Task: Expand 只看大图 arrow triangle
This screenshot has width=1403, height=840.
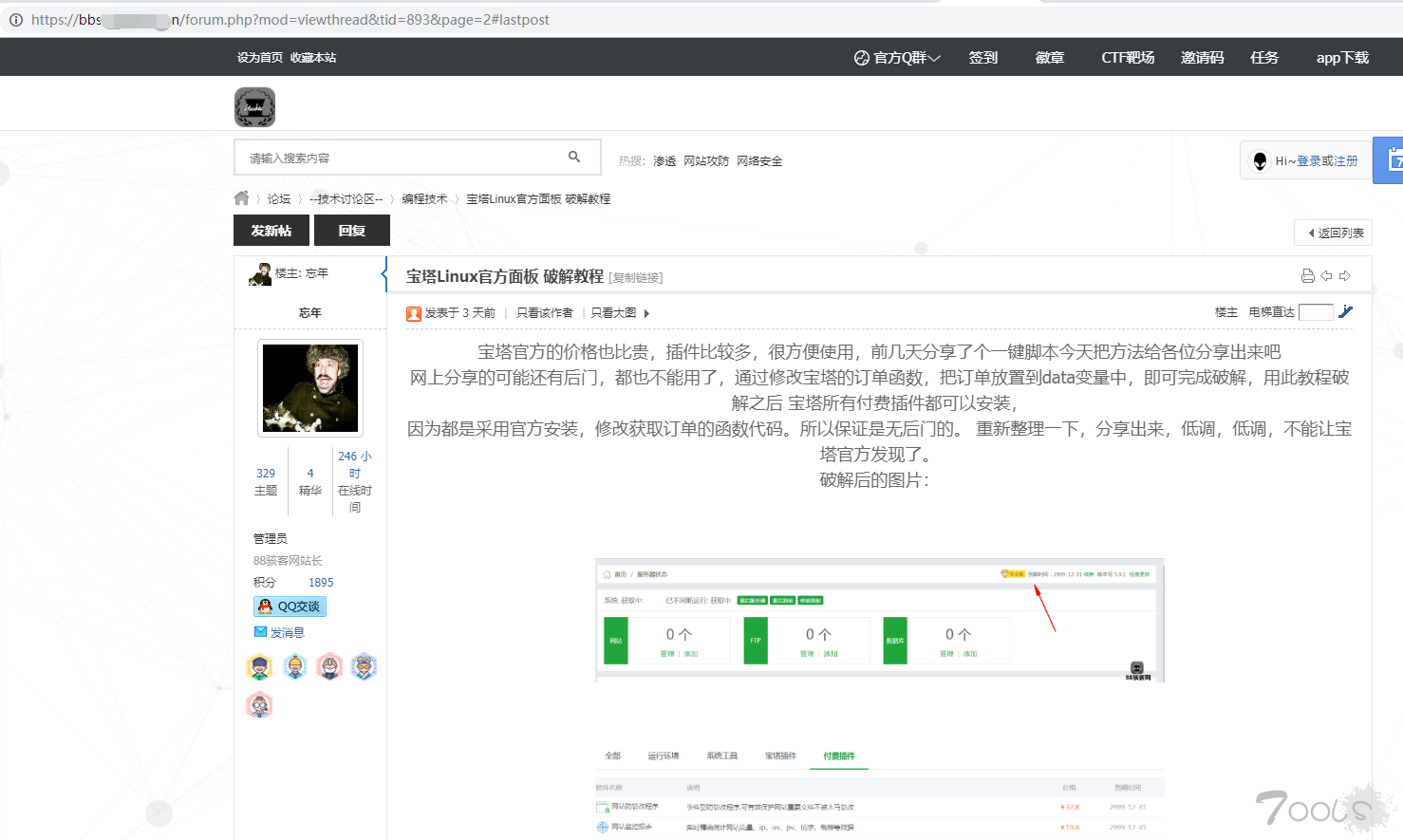Action: tap(646, 313)
